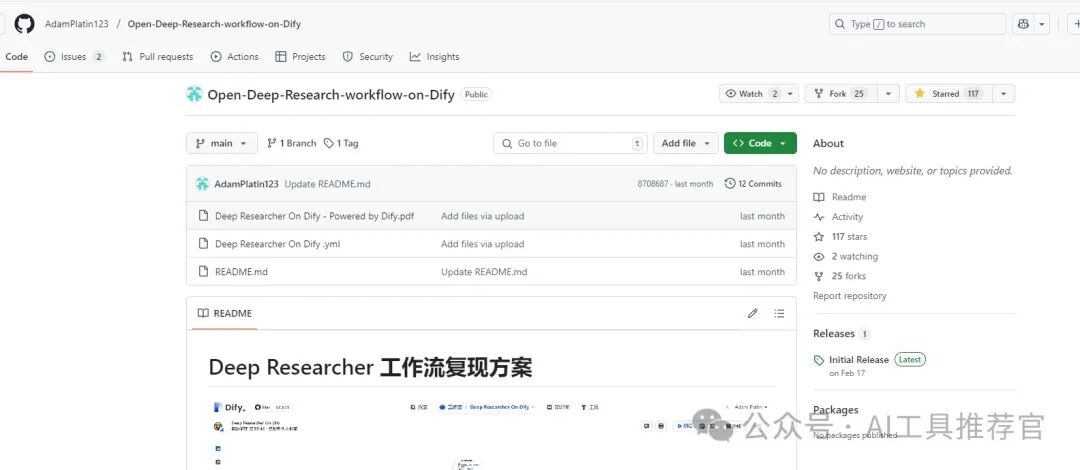Open Deep Researcher On Dify .yml file
The width and height of the screenshot is (1080, 470).
tap(278, 244)
